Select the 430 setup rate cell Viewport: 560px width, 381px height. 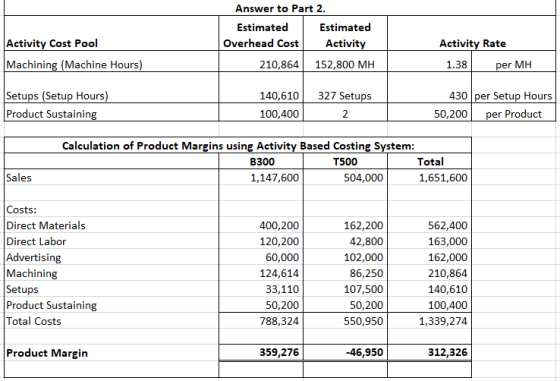(x=430, y=87)
